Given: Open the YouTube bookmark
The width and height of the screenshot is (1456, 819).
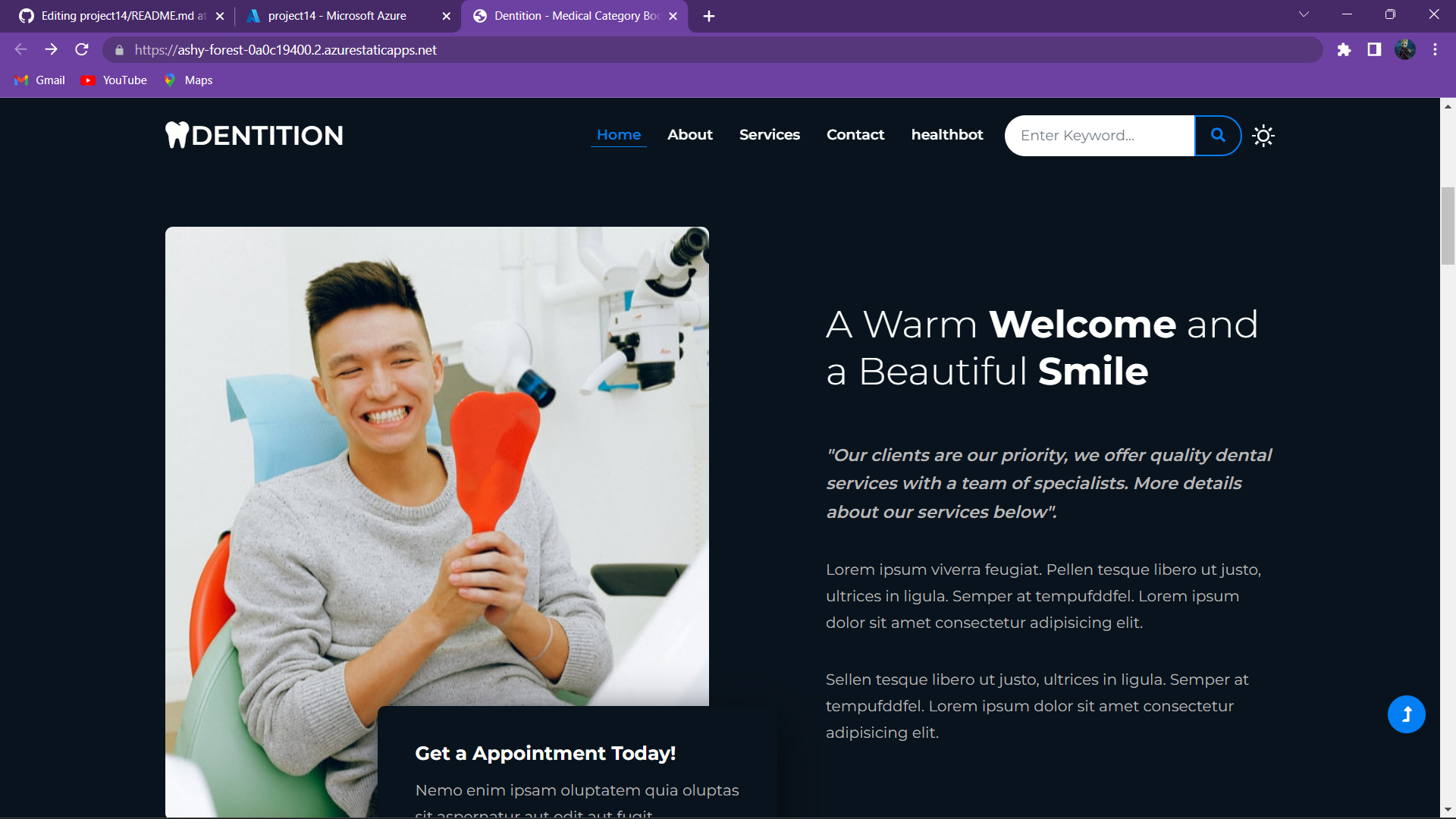Looking at the screenshot, I should 115,80.
